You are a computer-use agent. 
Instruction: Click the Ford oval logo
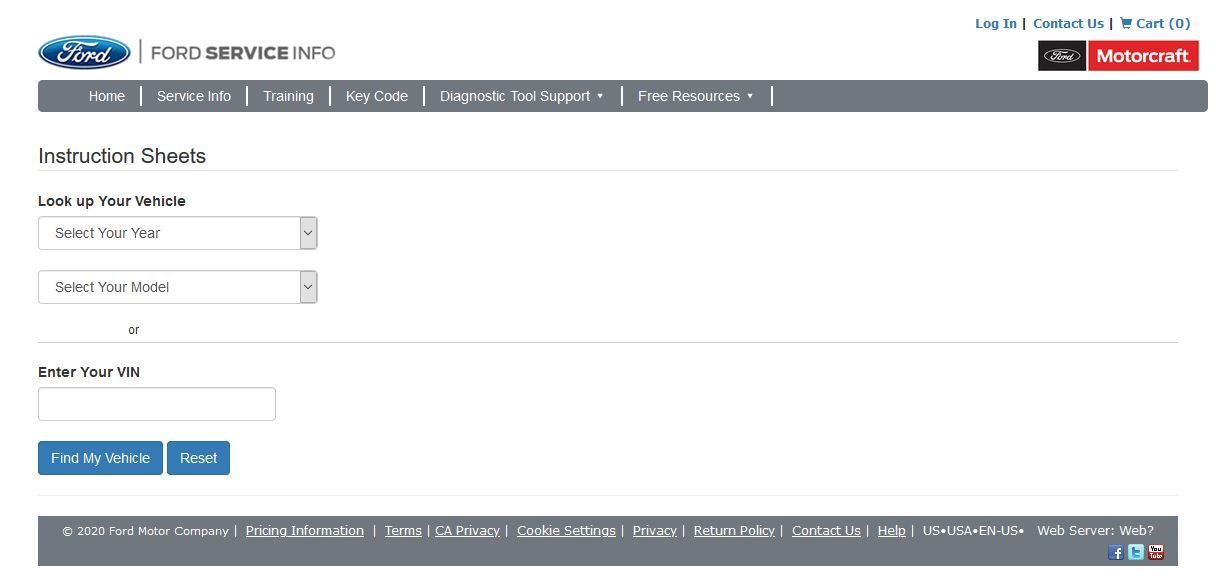[84, 53]
